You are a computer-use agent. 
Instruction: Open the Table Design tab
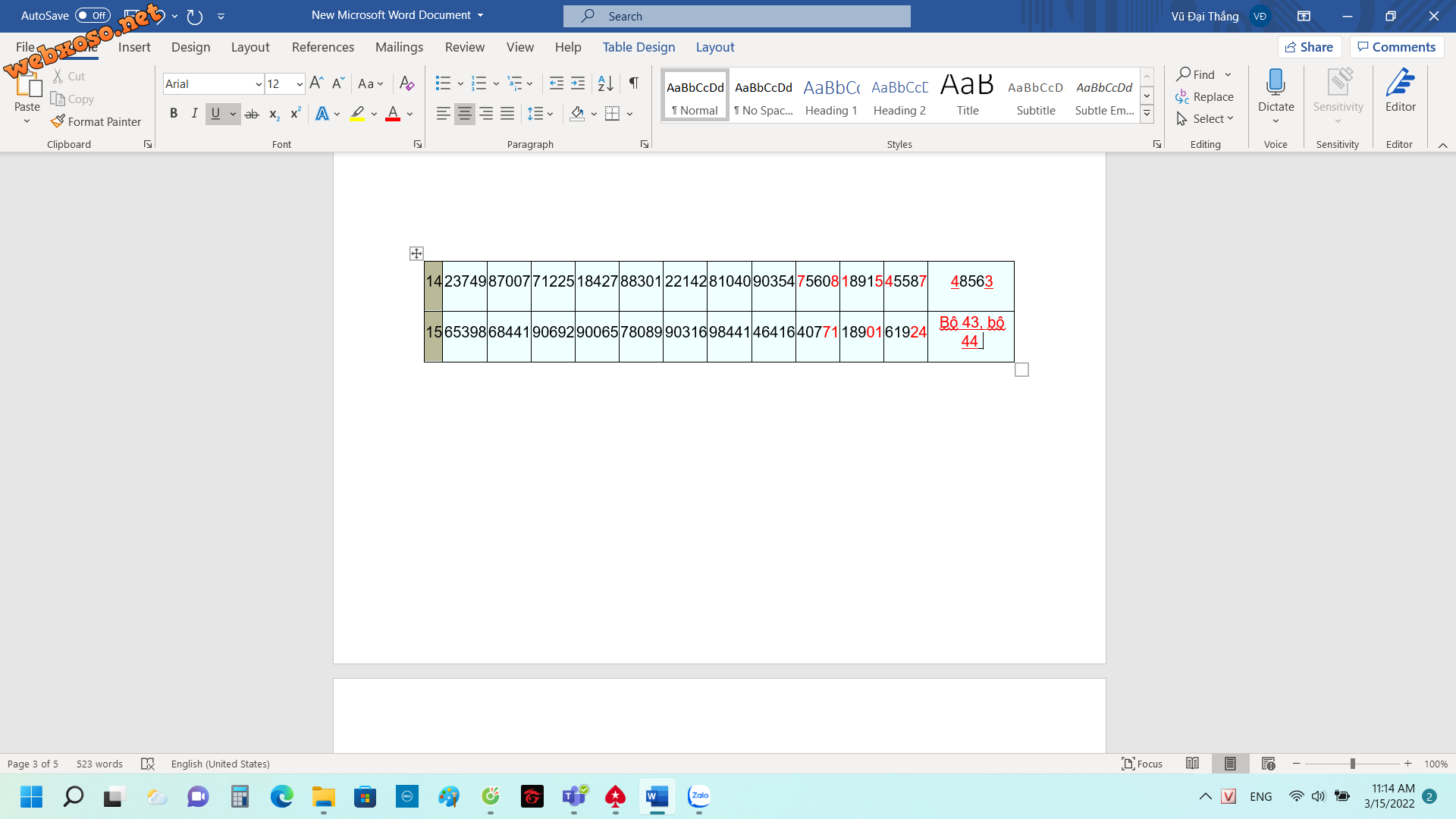639,47
